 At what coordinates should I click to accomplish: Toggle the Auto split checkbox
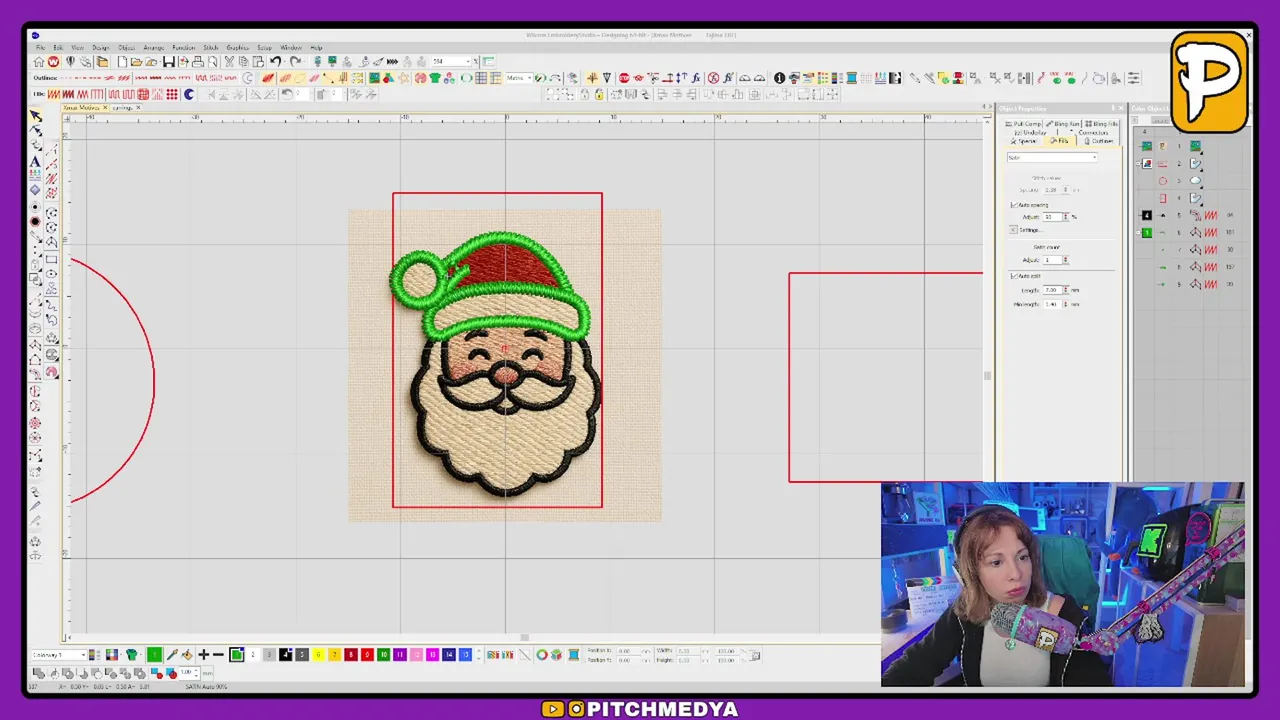(1014, 276)
